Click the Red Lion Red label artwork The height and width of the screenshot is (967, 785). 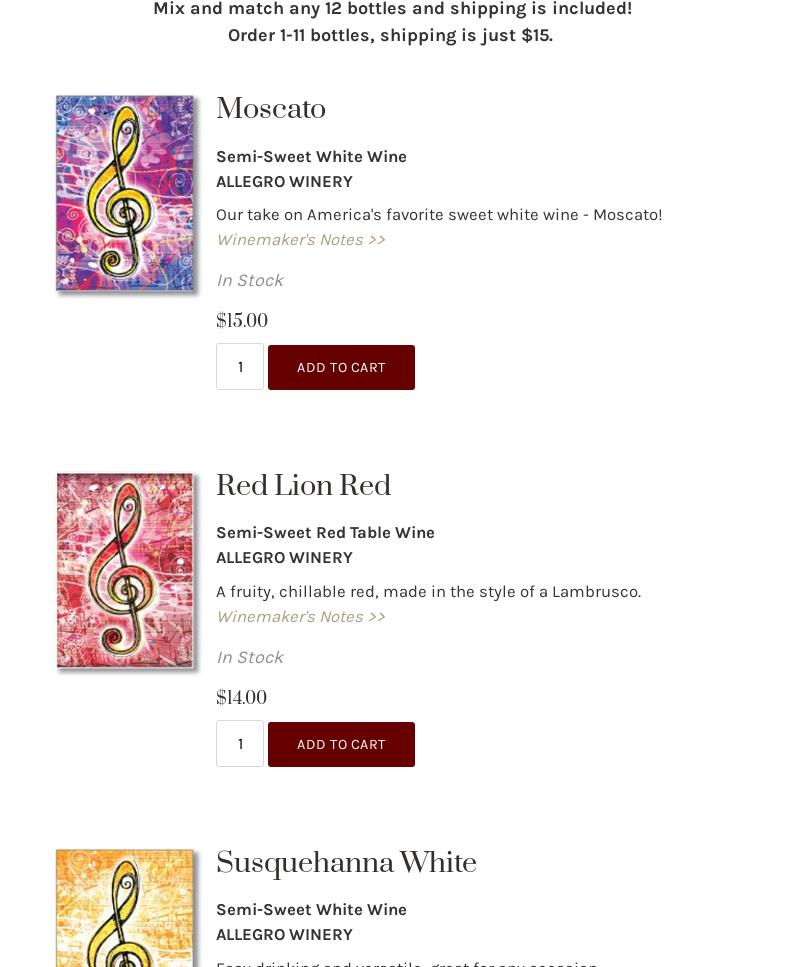124,570
